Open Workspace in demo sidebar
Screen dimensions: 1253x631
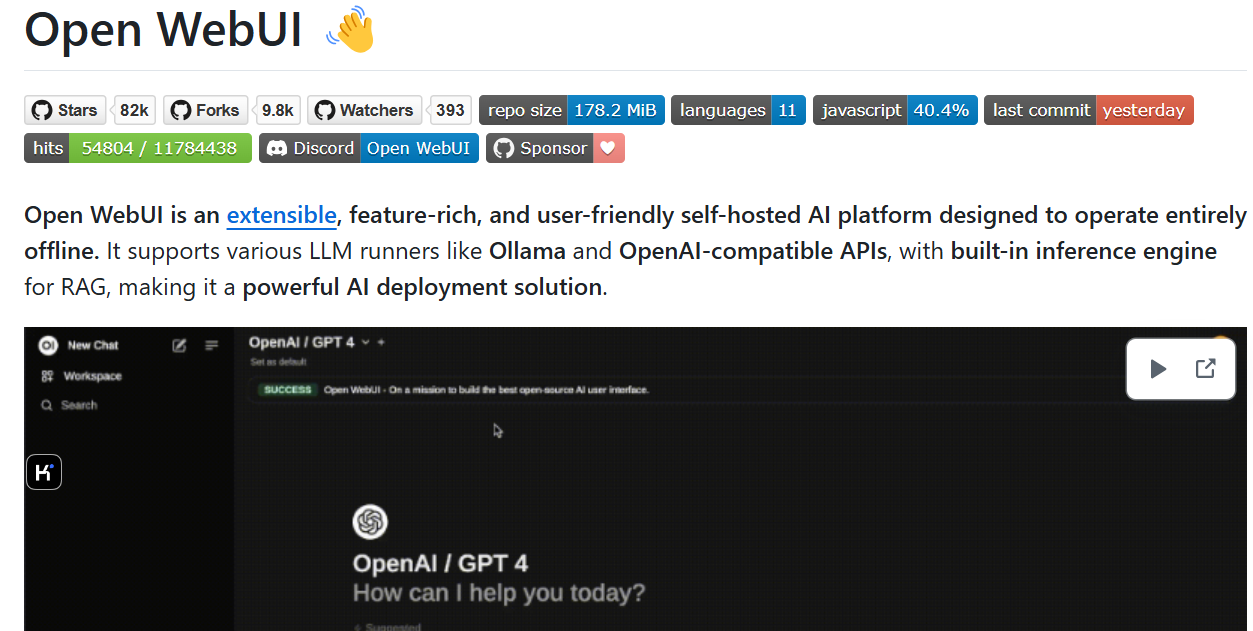[x=80, y=376]
